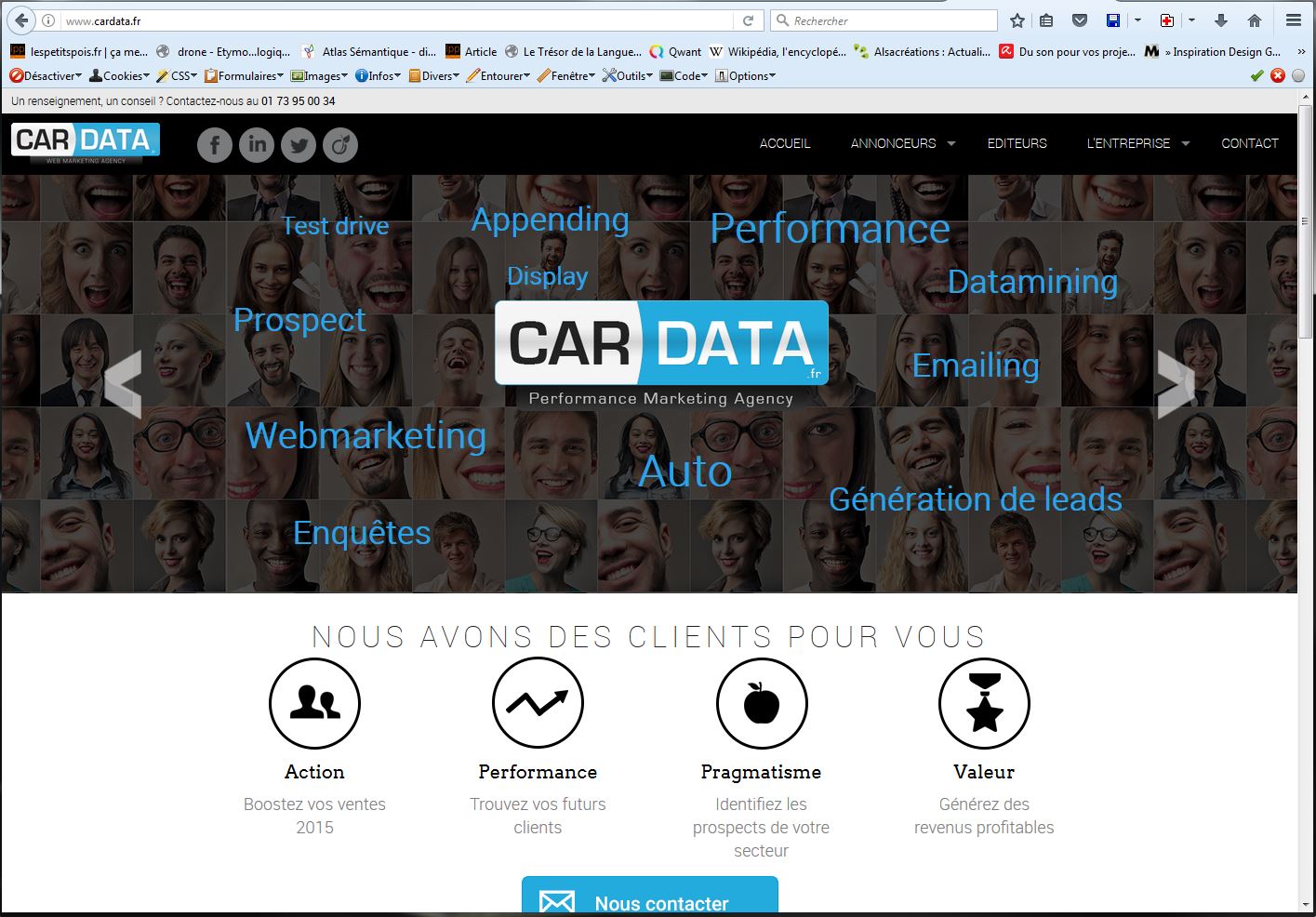Click the Valeur medal star icon
The width and height of the screenshot is (1316, 917).
[x=984, y=703]
